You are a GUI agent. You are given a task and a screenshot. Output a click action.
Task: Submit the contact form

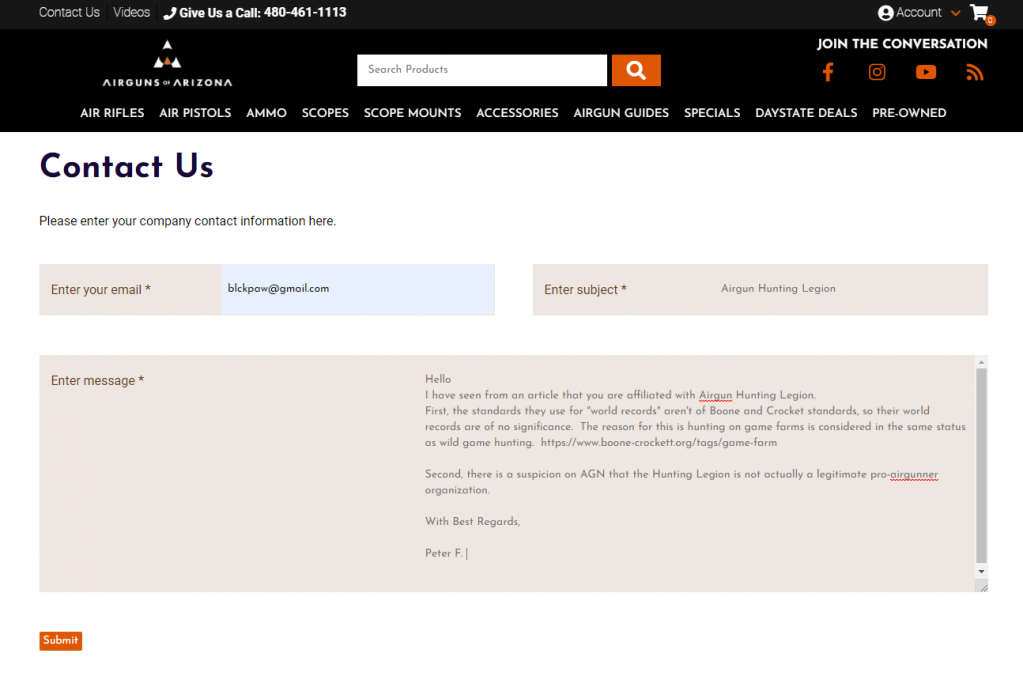tap(61, 640)
